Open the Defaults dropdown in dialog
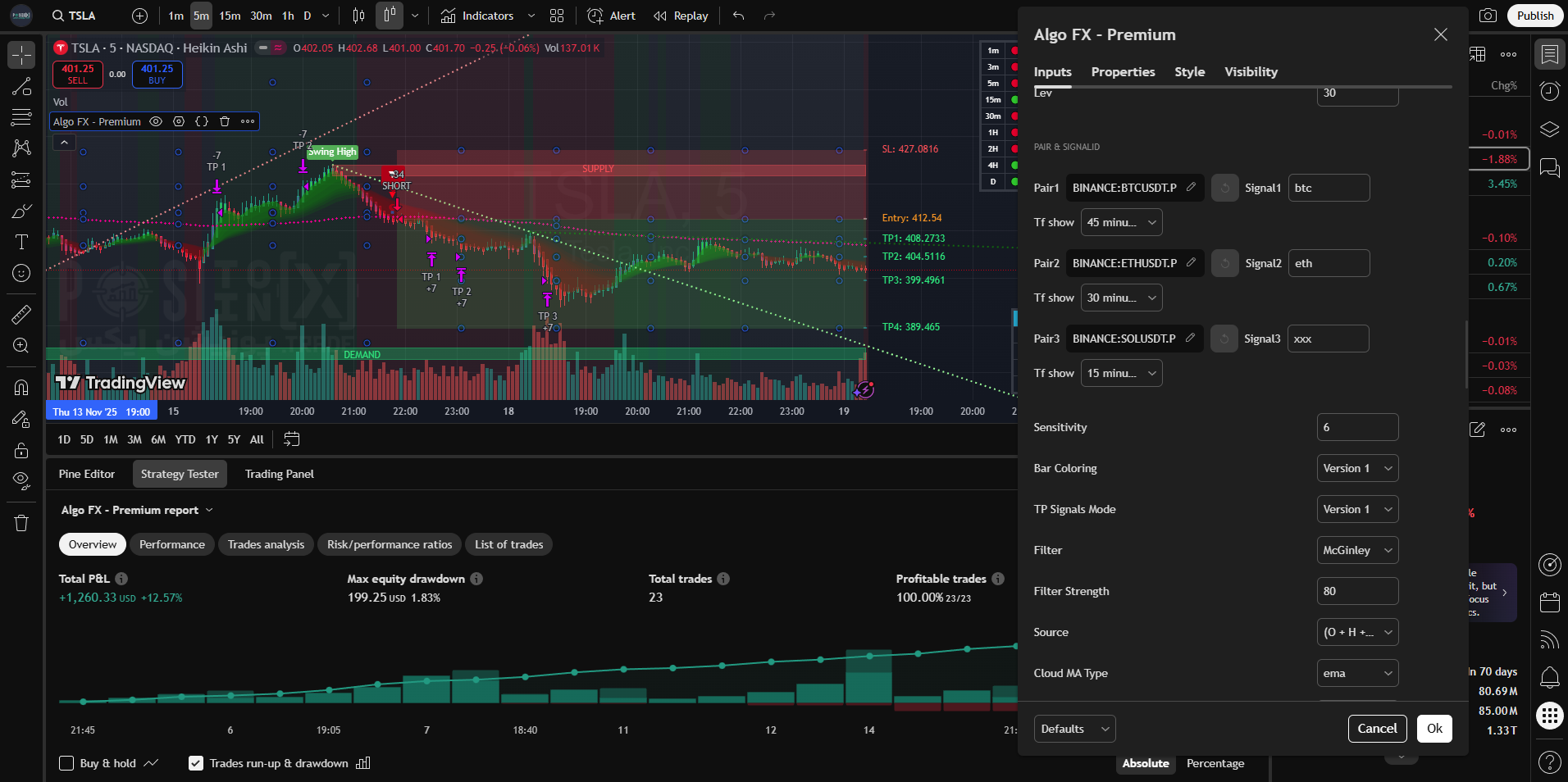This screenshot has height=782, width=1568. pyautogui.click(x=1074, y=729)
